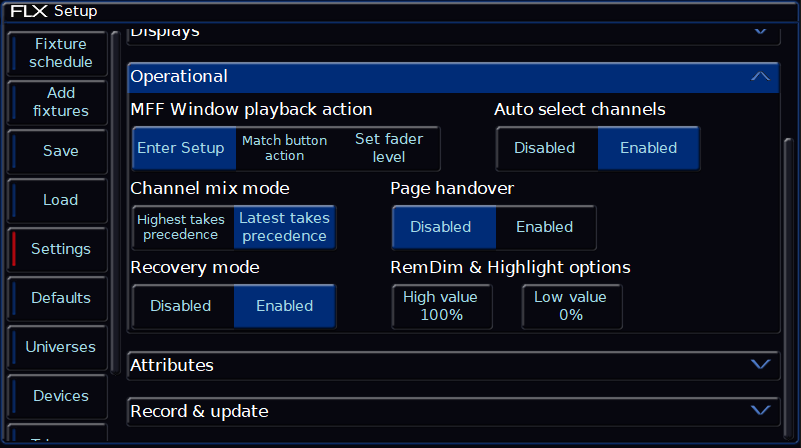Select Latest takes precedence mix mode
This screenshot has width=801, height=448.
(x=285, y=227)
